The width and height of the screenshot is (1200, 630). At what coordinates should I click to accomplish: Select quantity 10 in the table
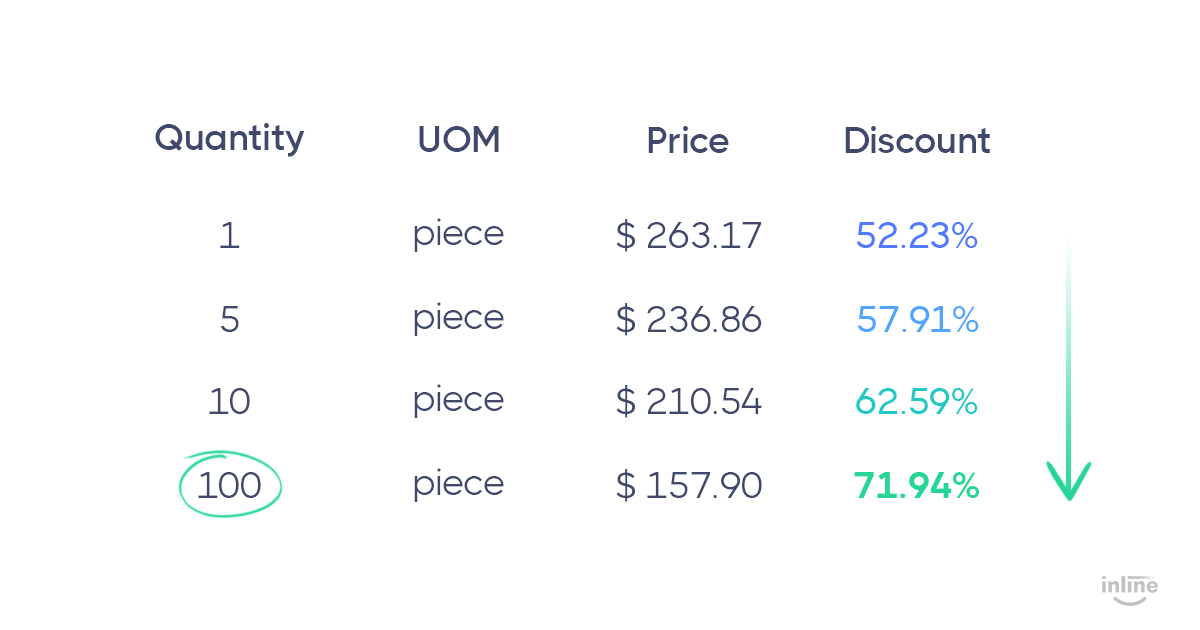tap(230, 402)
